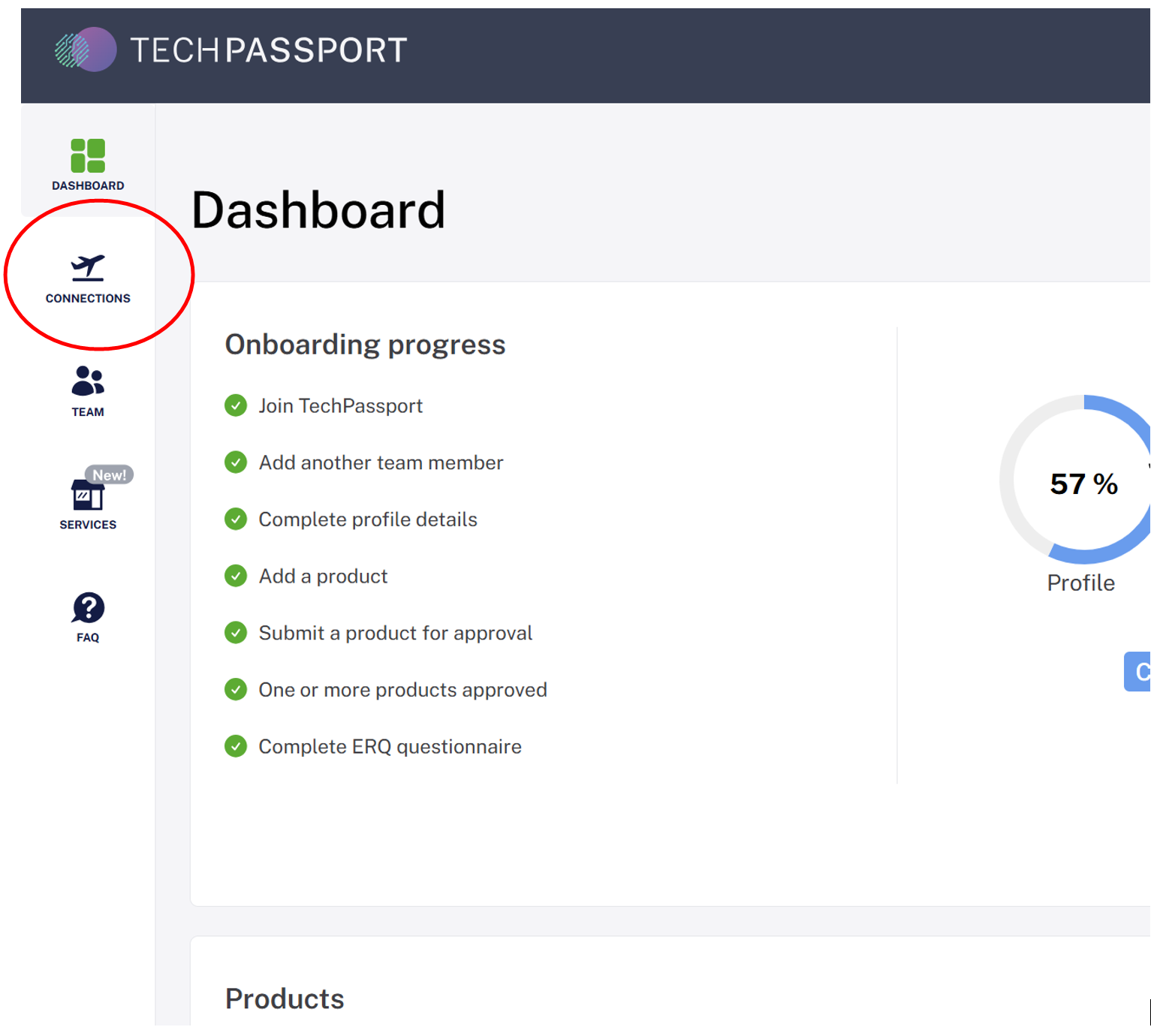Click checkmark beside Complete ERQ questionnaire
Viewport: 1151px width, 1036px height.
click(236, 746)
